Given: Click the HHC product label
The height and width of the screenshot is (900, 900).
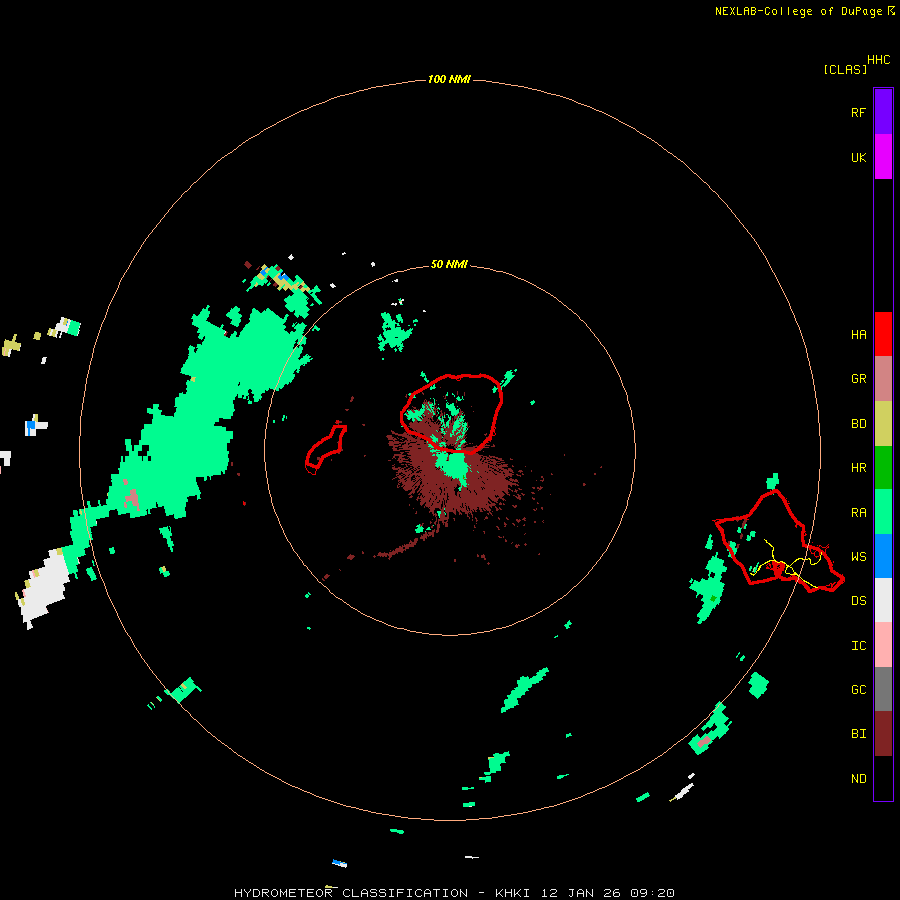Looking at the screenshot, I should (x=878, y=60).
